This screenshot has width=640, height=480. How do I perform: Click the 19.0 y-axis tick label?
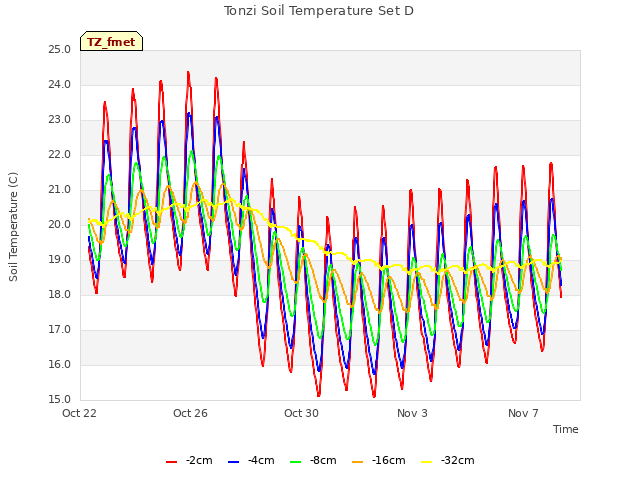click(x=60, y=260)
